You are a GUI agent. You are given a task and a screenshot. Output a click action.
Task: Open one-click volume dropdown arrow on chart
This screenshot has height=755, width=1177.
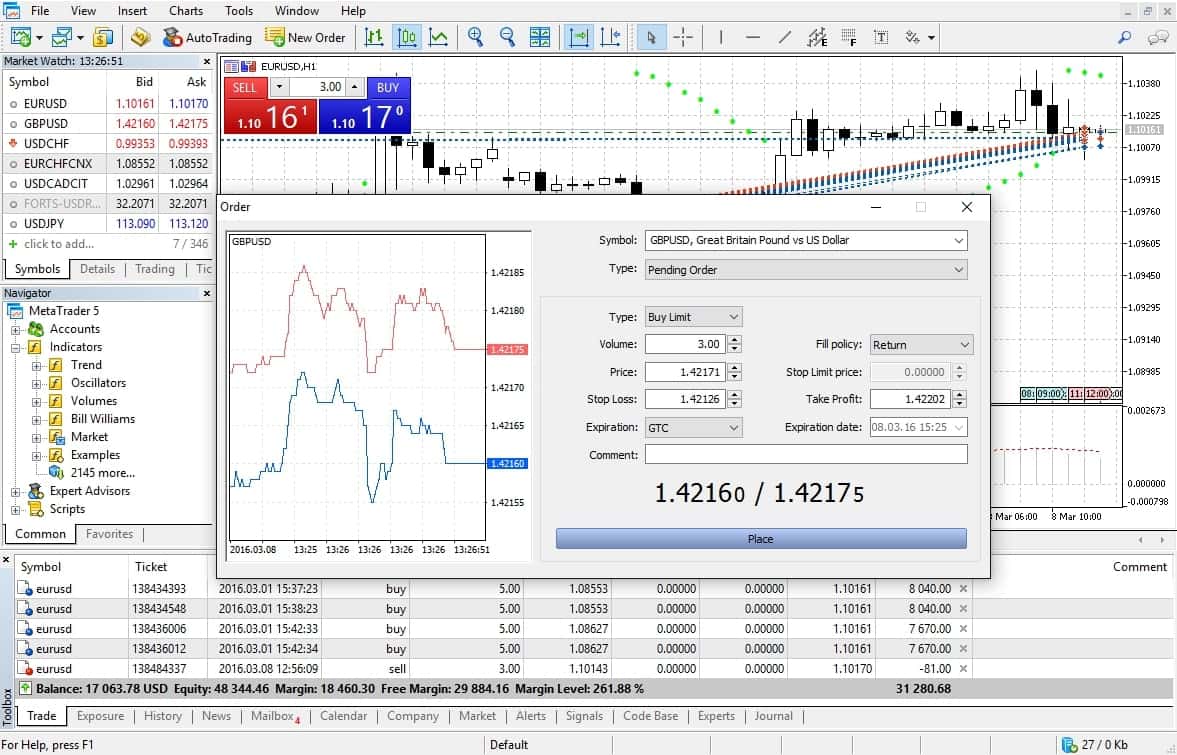[279, 87]
